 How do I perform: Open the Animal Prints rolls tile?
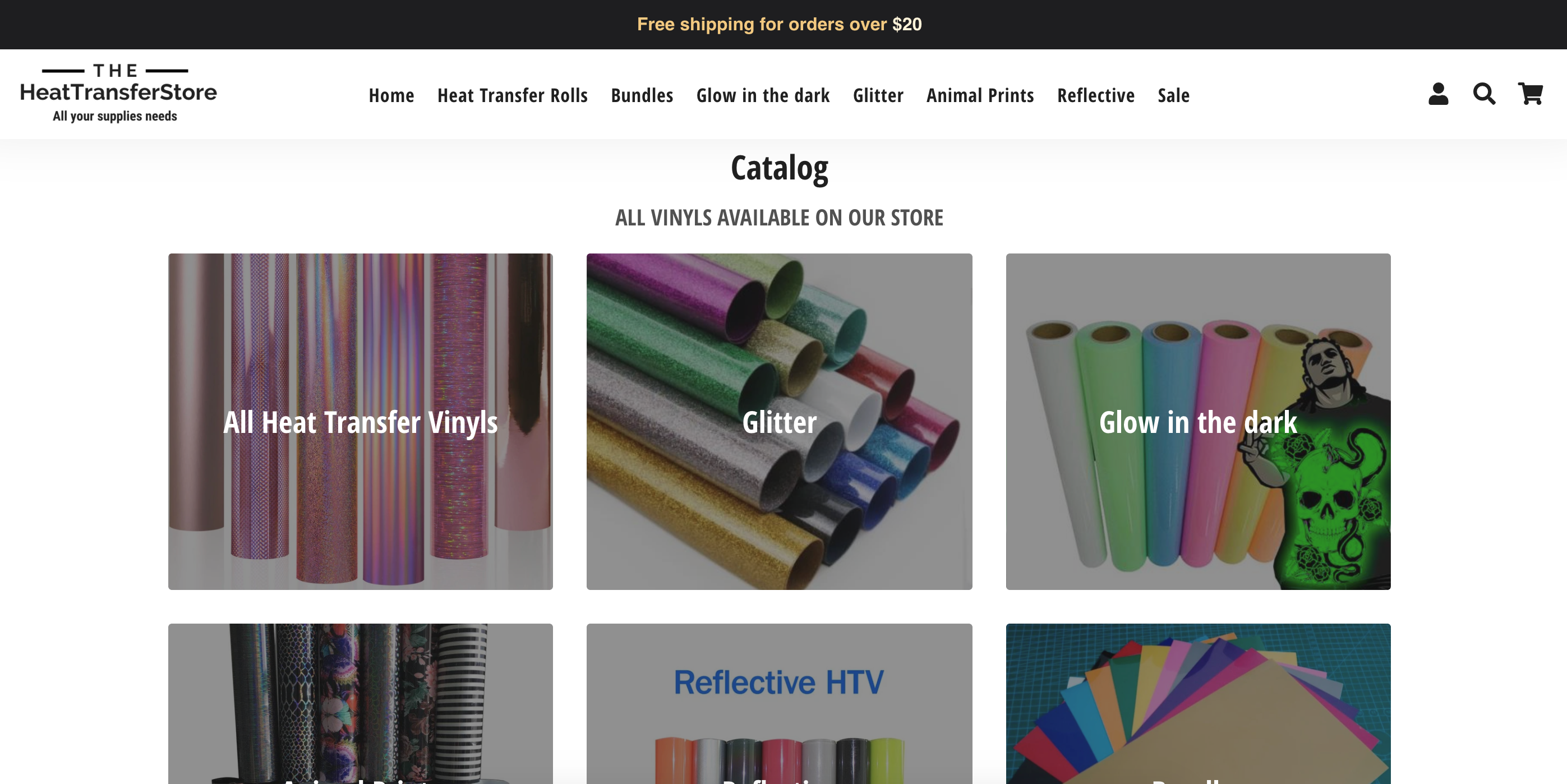tap(360, 704)
